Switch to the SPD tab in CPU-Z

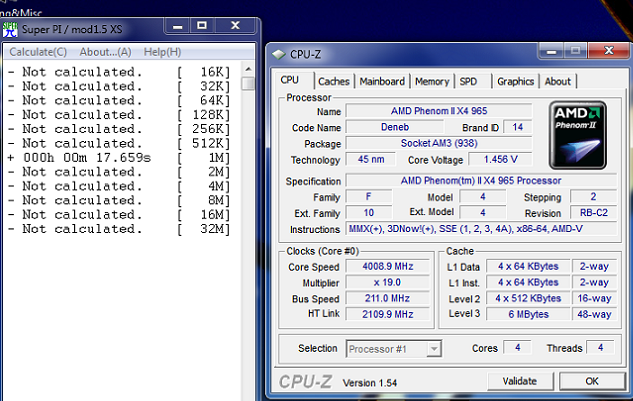click(x=468, y=82)
